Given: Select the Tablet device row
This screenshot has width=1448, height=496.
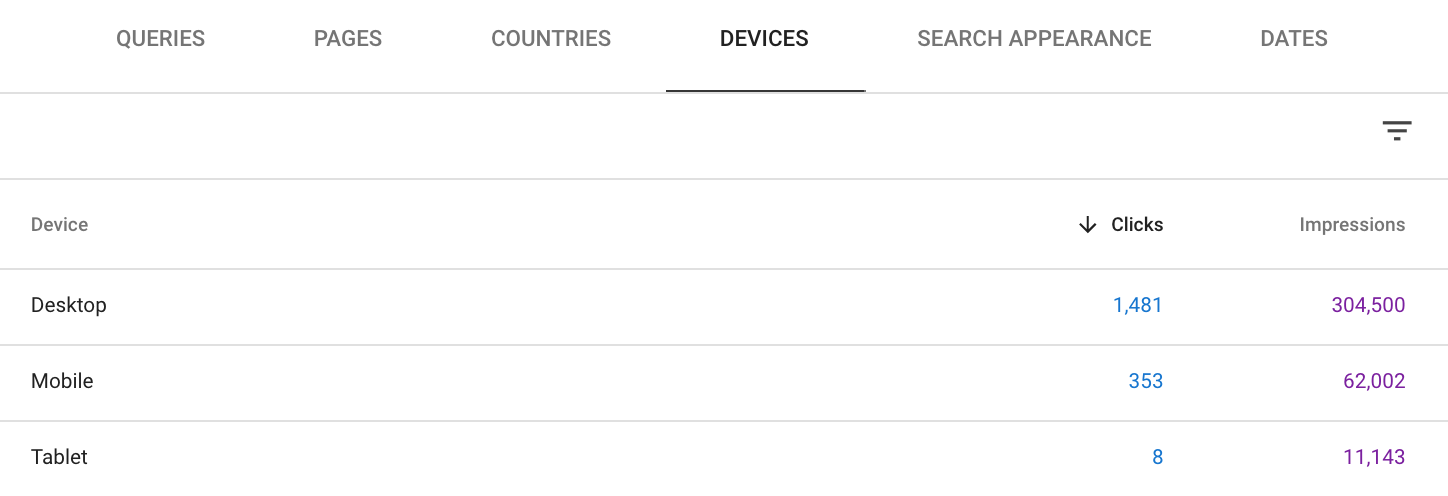Looking at the screenshot, I should coord(724,458).
